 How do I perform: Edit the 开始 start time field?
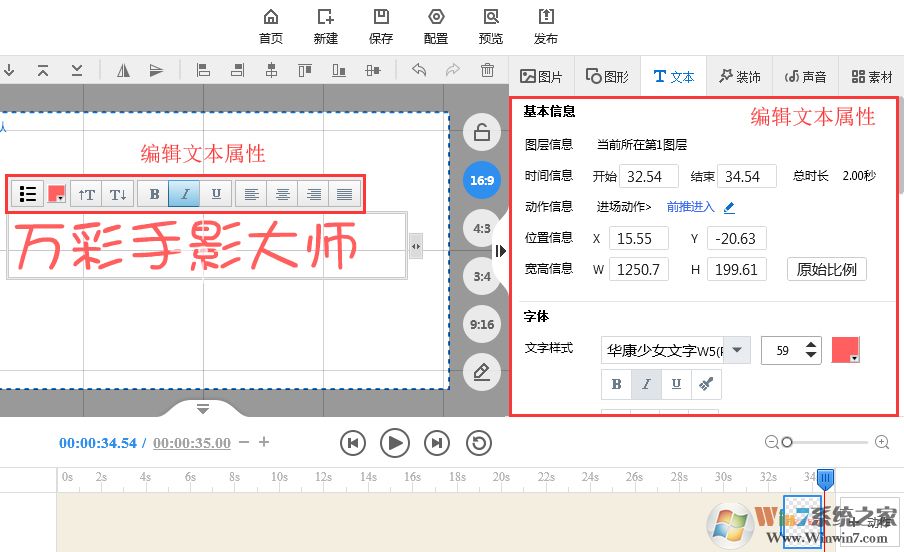tap(649, 176)
